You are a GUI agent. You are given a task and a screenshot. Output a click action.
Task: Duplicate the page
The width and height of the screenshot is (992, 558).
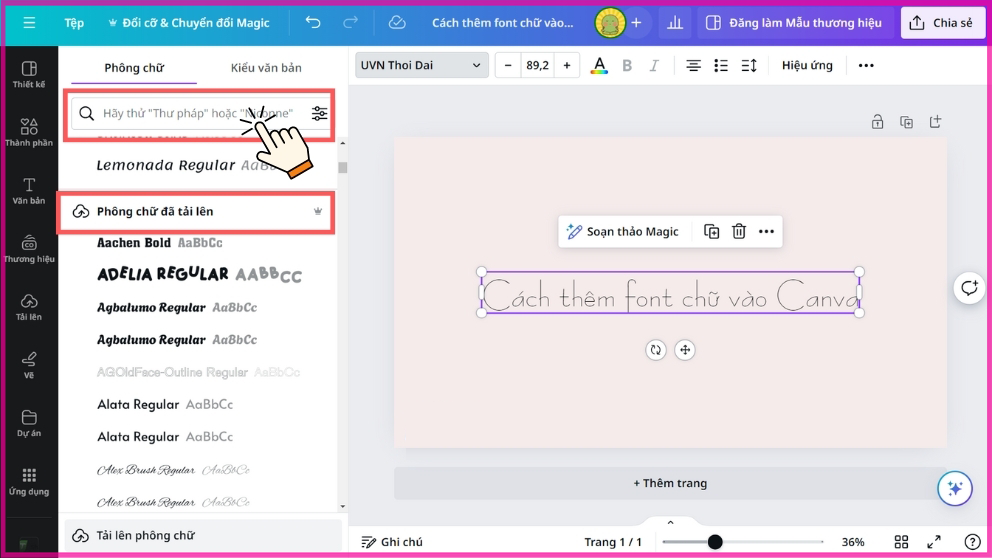[906, 121]
